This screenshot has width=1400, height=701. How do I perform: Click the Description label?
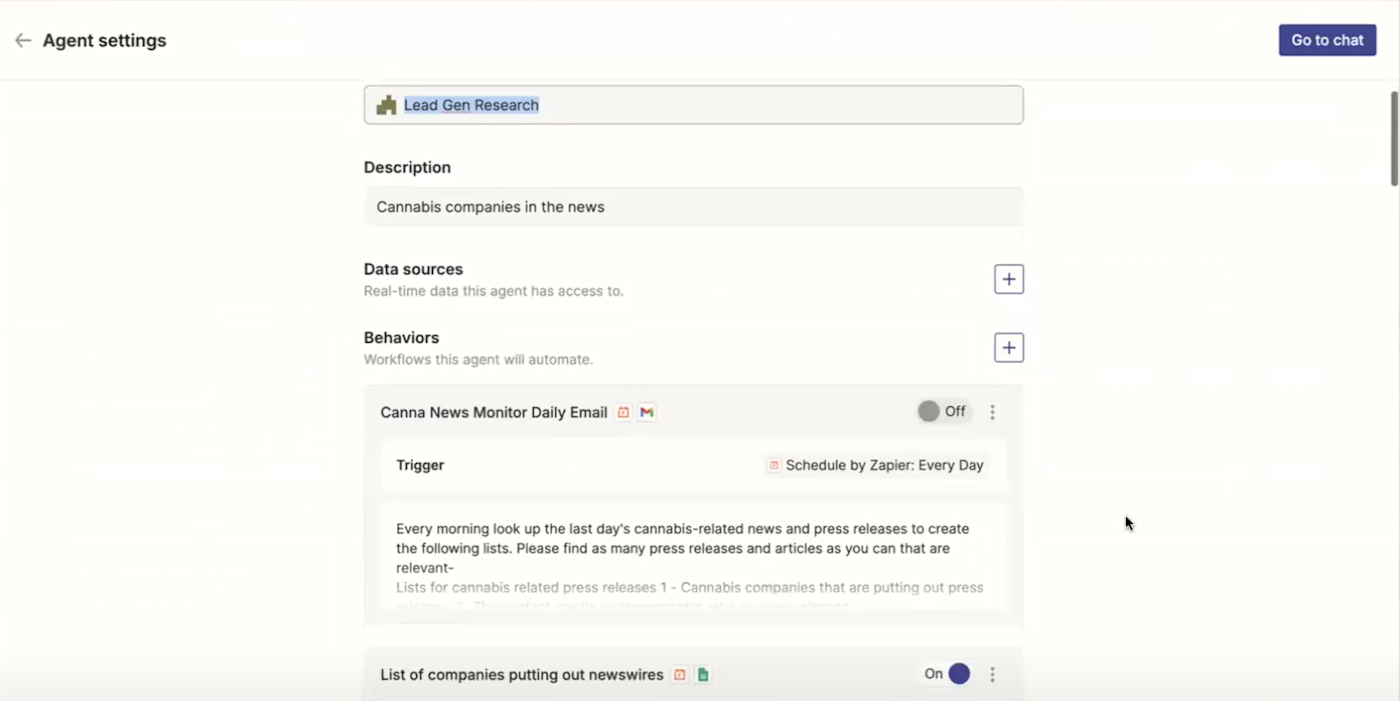click(407, 167)
